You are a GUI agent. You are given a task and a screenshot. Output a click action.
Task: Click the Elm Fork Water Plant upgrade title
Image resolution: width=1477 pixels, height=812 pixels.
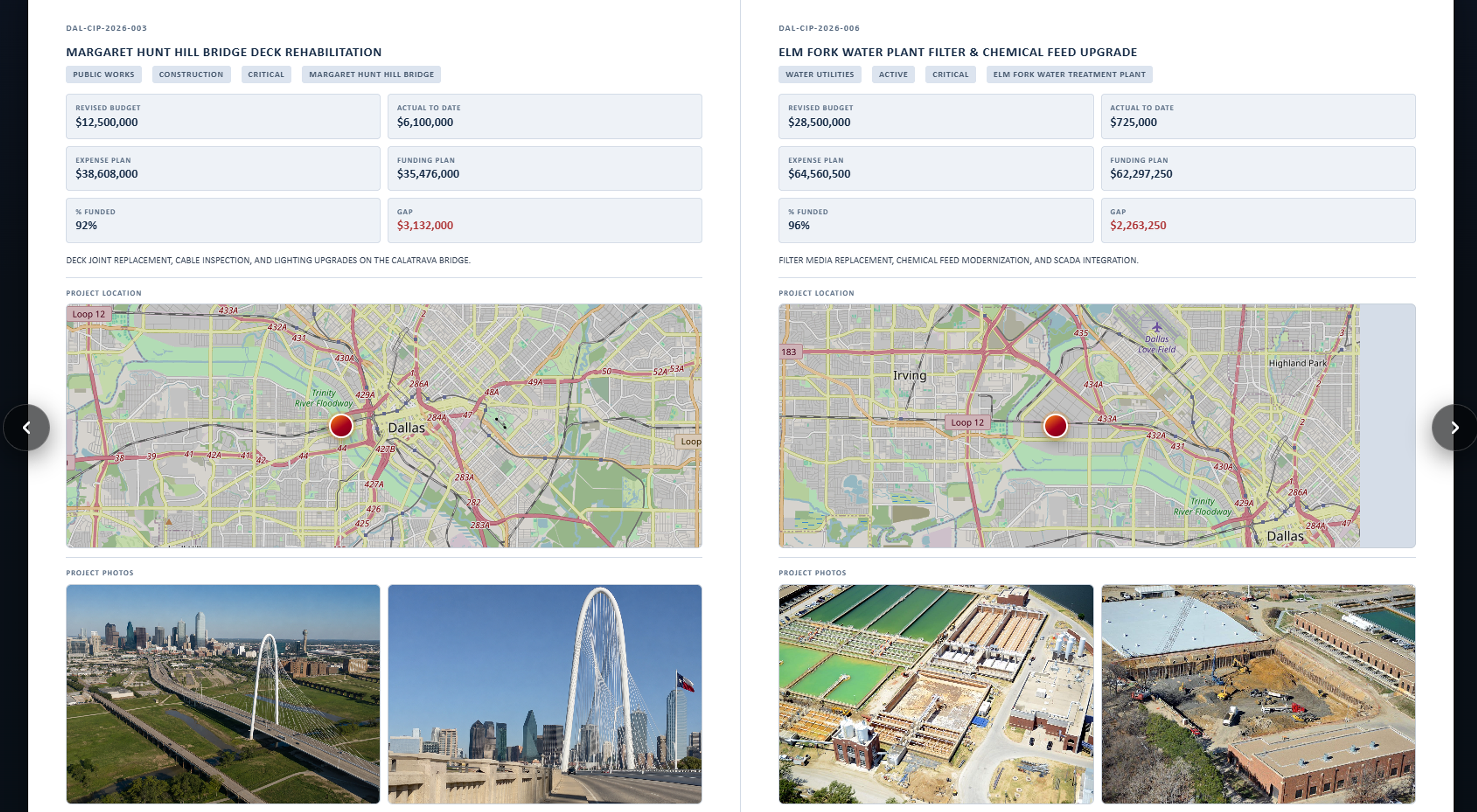957,52
